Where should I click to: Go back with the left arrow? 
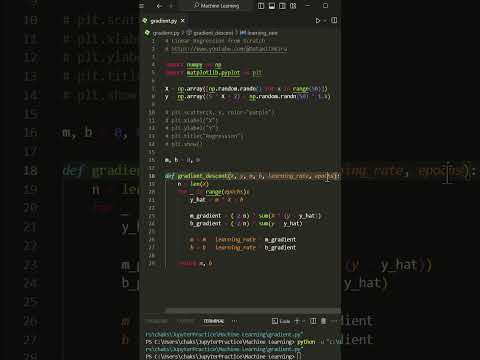[159, 6]
